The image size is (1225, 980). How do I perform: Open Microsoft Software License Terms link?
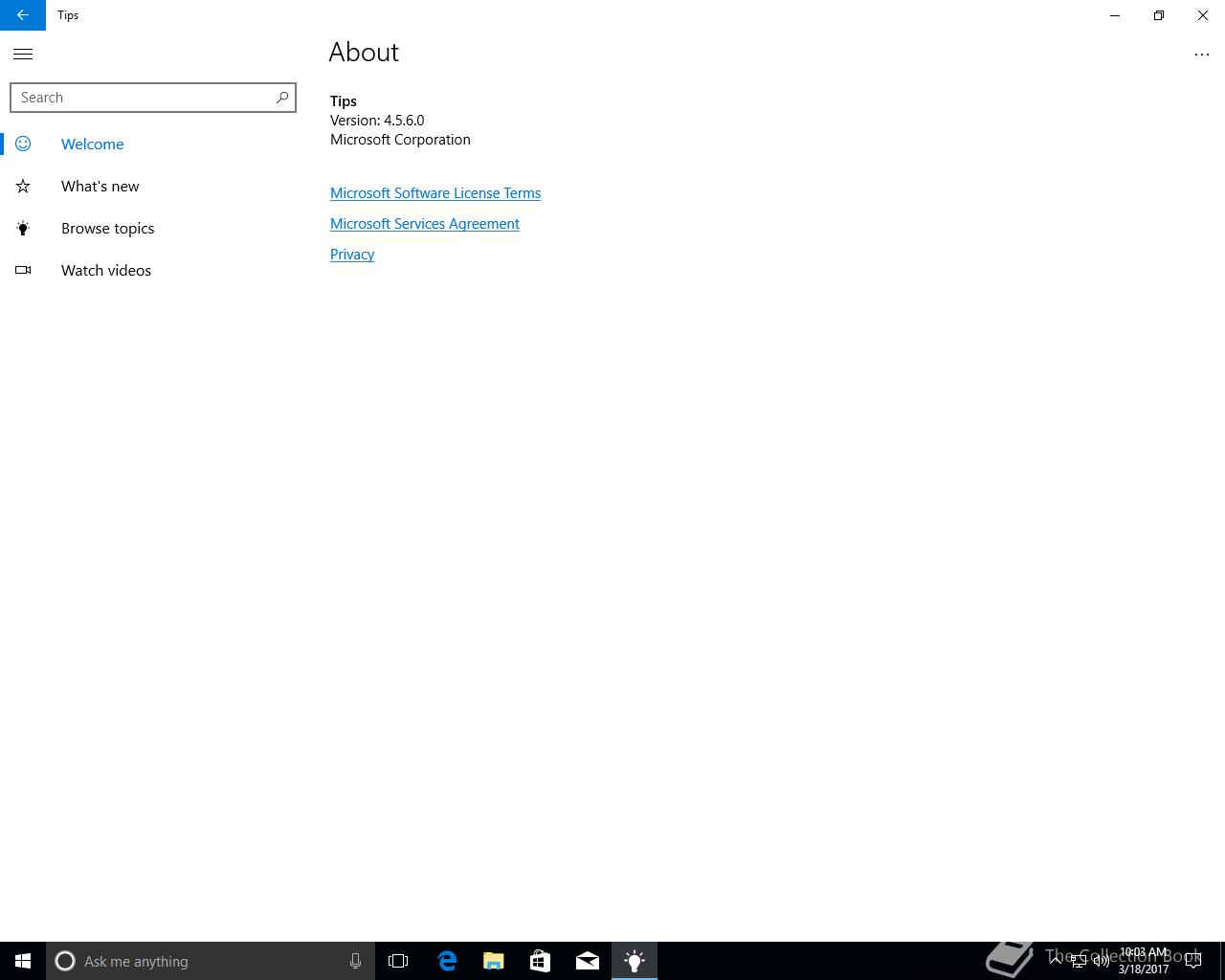[435, 193]
